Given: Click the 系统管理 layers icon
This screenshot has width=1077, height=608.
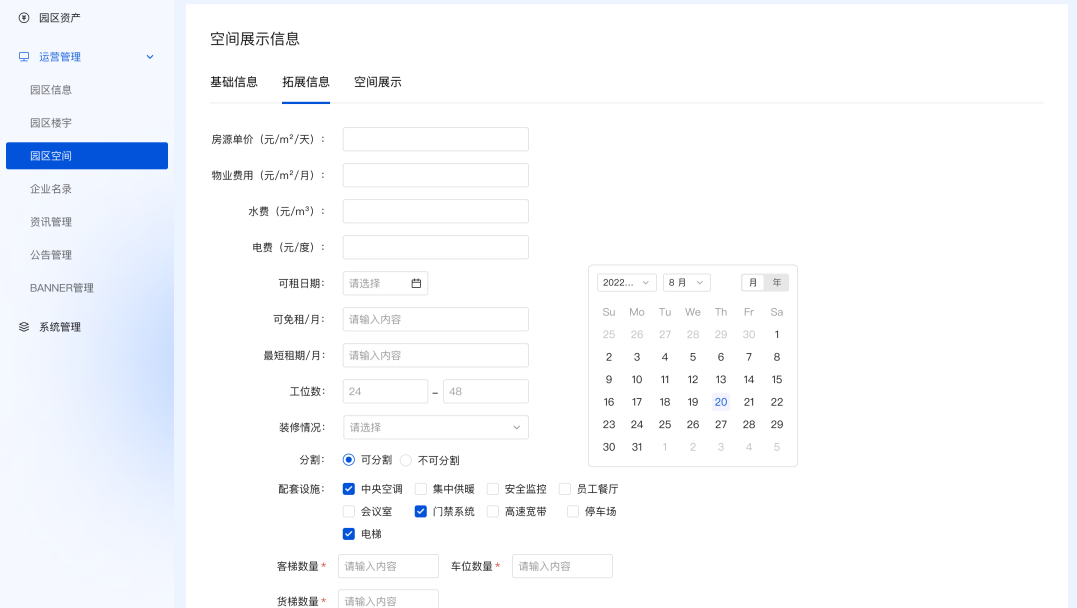Looking at the screenshot, I should (24, 327).
